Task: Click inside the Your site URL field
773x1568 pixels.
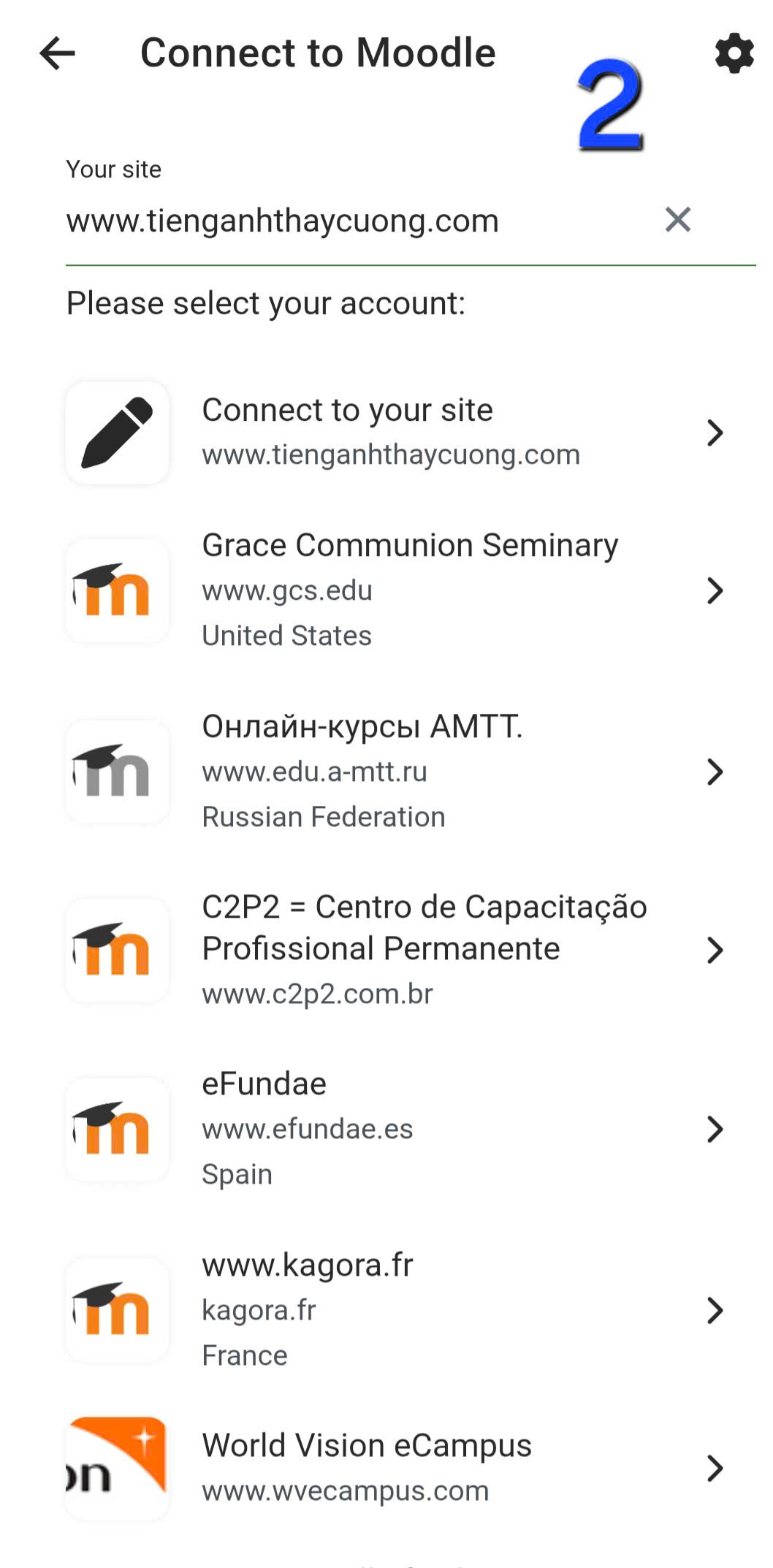Action: point(351,221)
